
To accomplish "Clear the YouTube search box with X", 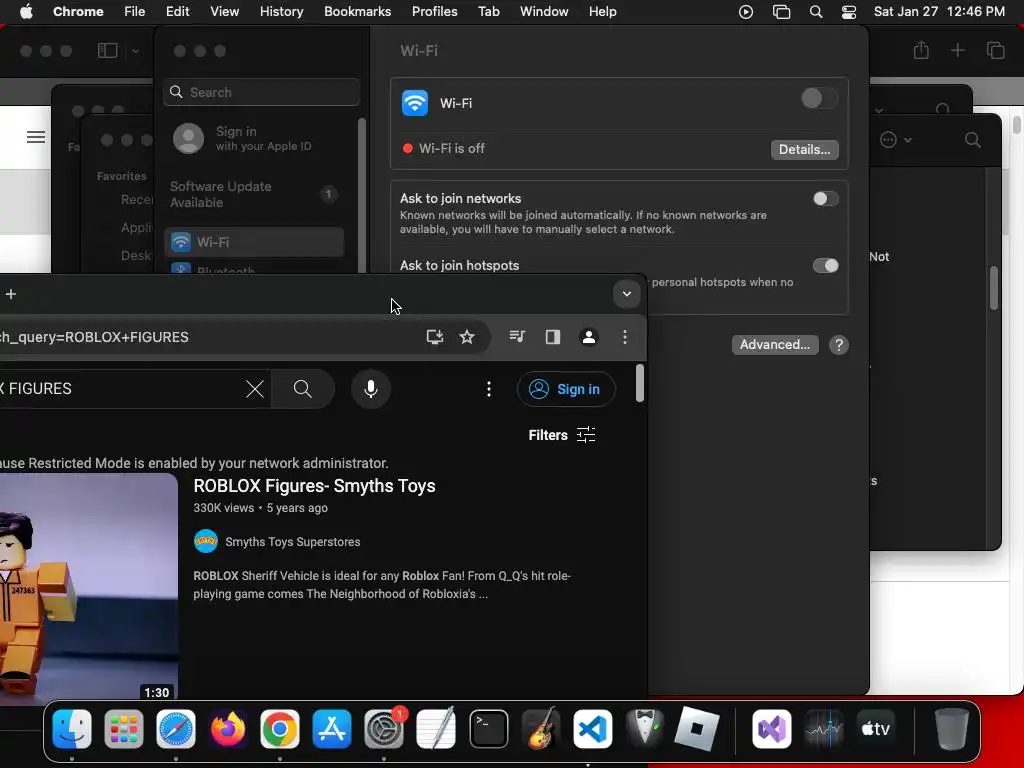I will coord(255,389).
